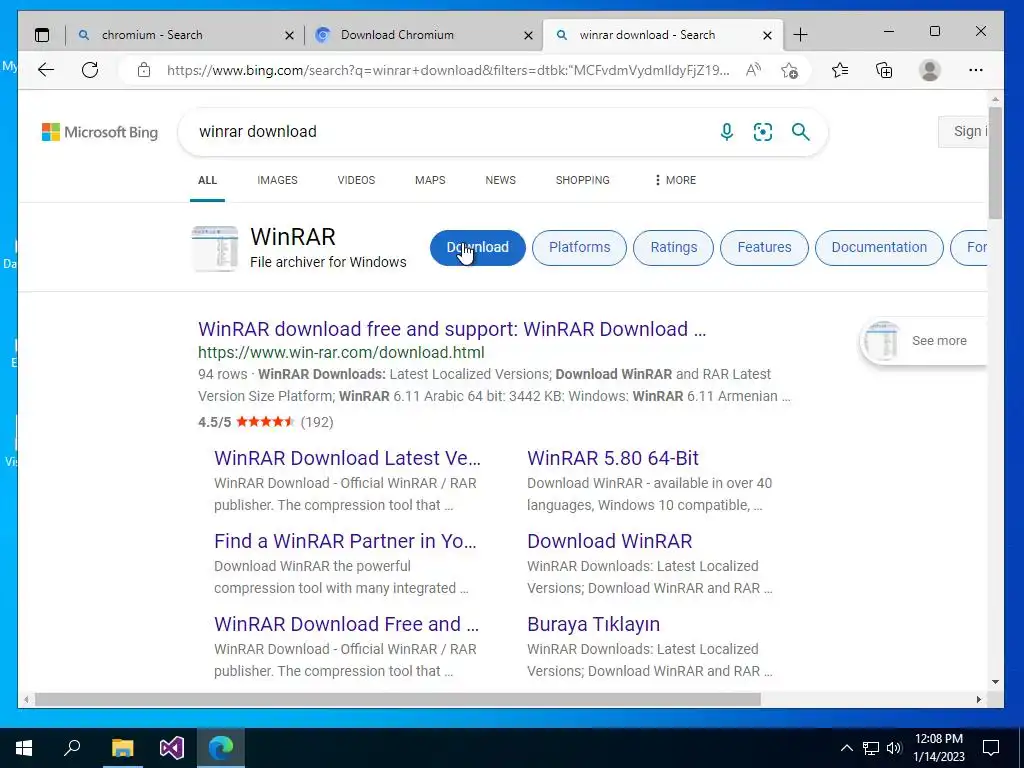Image resolution: width=1024 pixels, height=768 pixels.
Task: Open volume control speaker icon
Action: [894, 748]
